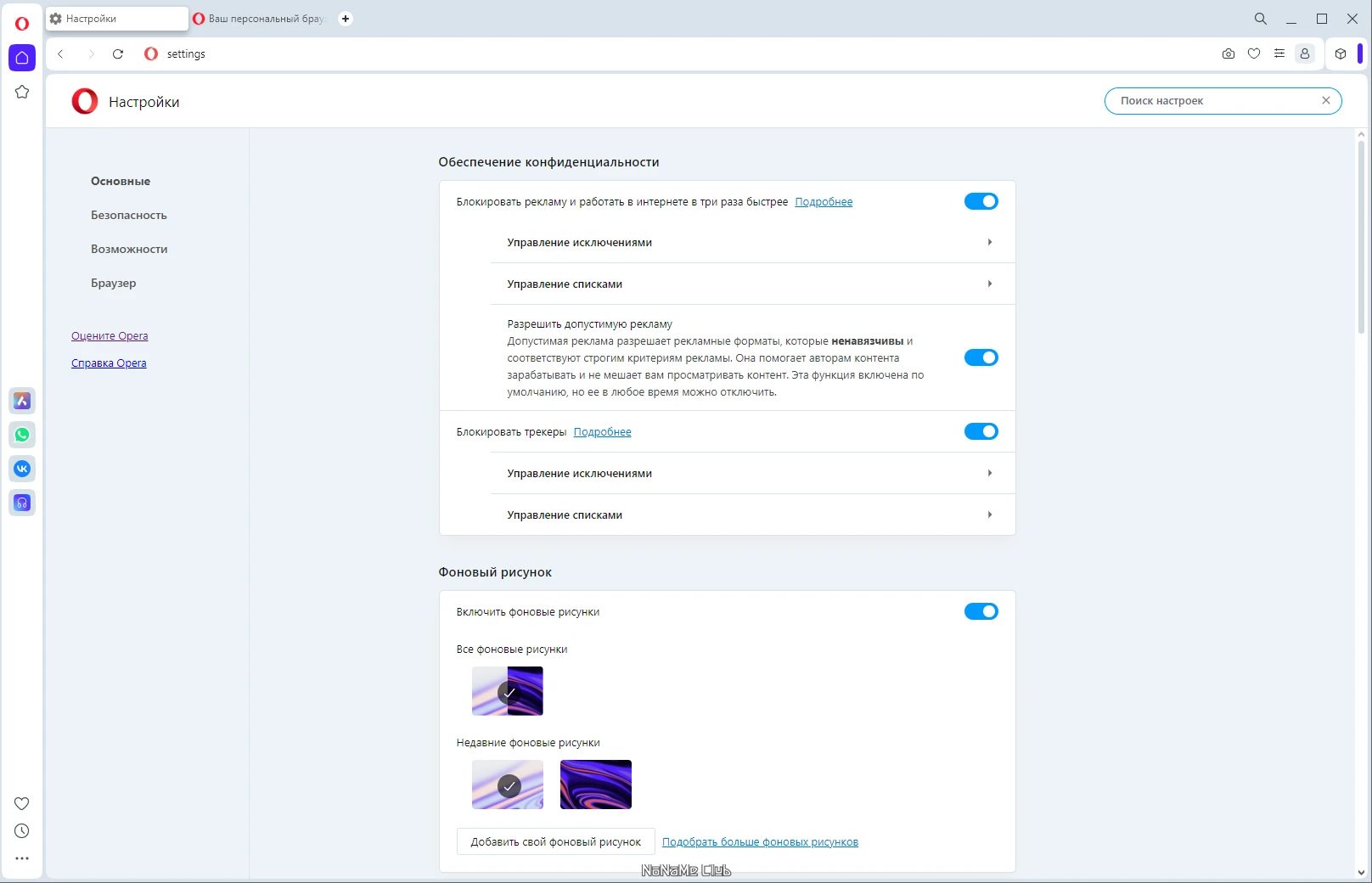Open extensions cube icon

(x=1341, y=53)
